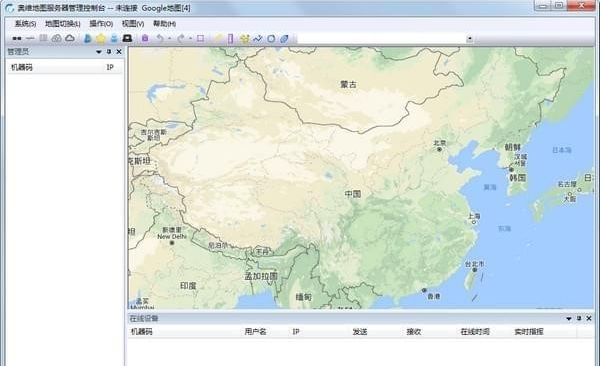Click the purple clipboard icon
Viewport: 601px width, 366px height.
tap(145, 38)
